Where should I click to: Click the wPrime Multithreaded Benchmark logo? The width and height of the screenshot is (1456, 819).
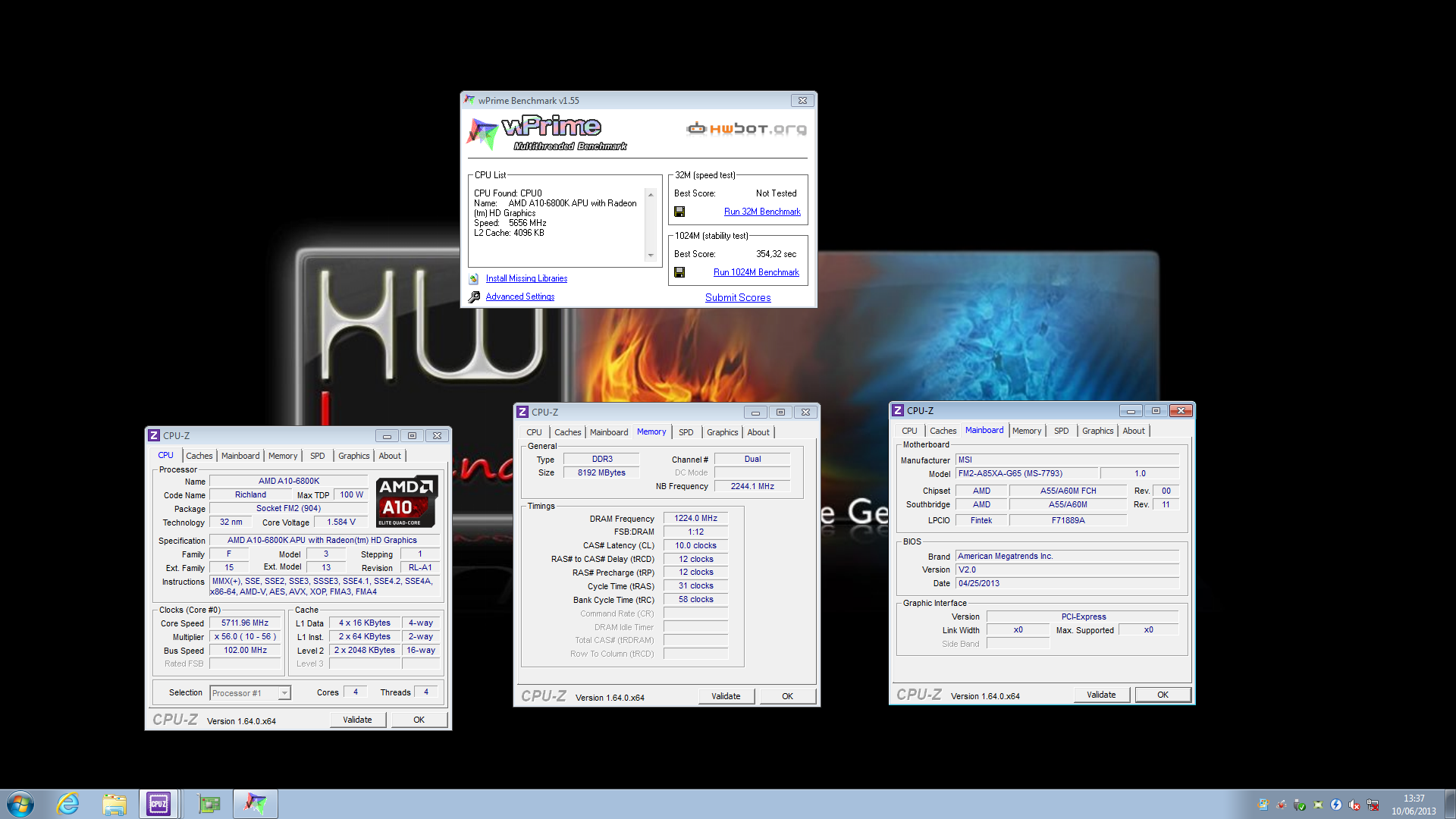pos(548,133)
